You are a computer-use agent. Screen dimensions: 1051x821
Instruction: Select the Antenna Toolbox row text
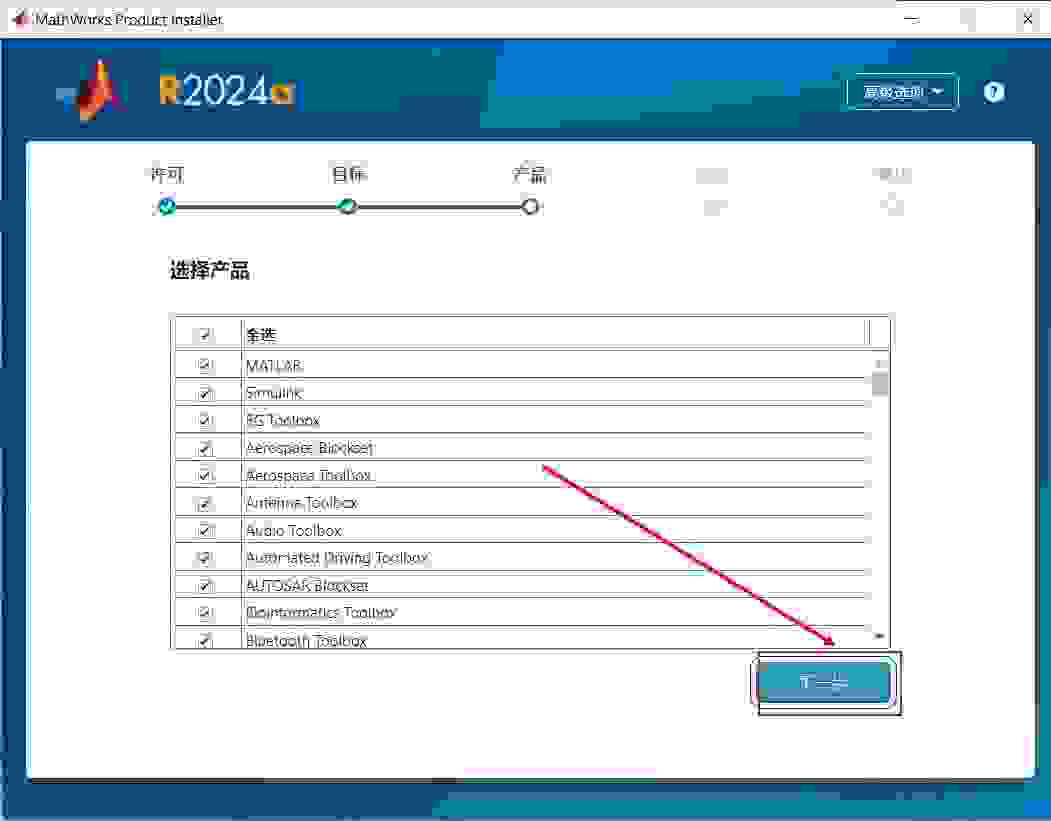(302, 503)
